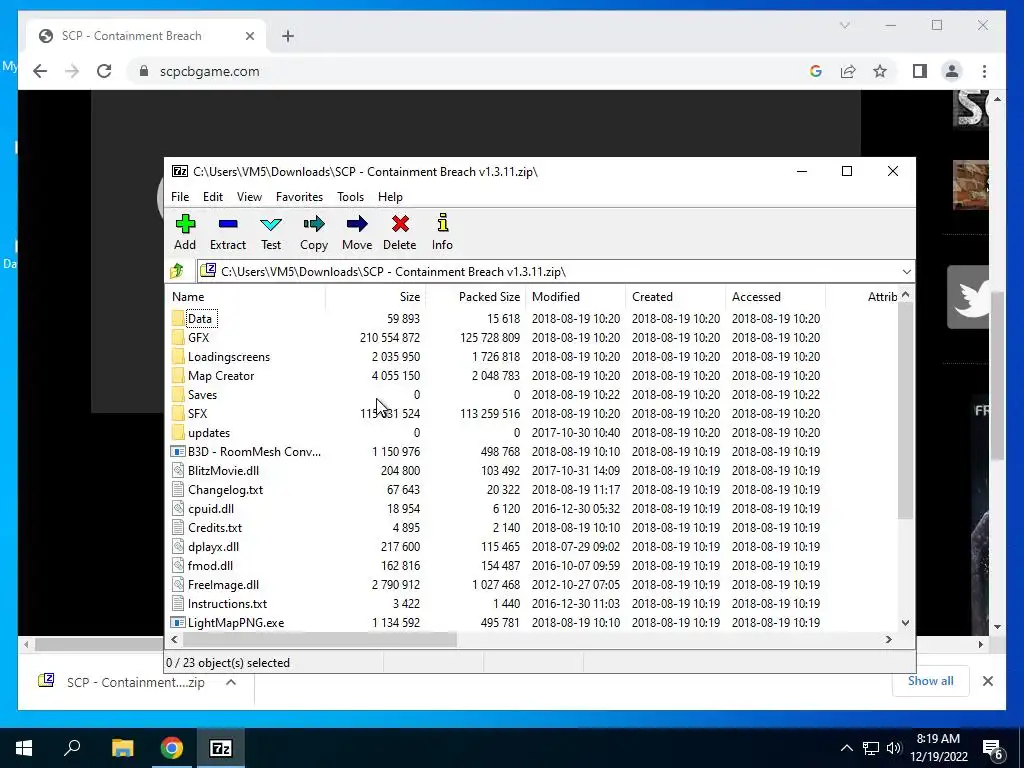The width and height of the screenshot is (1024, 768).
Task: Open Chrome's tab search chevron
Action: (x=844, y=25)
